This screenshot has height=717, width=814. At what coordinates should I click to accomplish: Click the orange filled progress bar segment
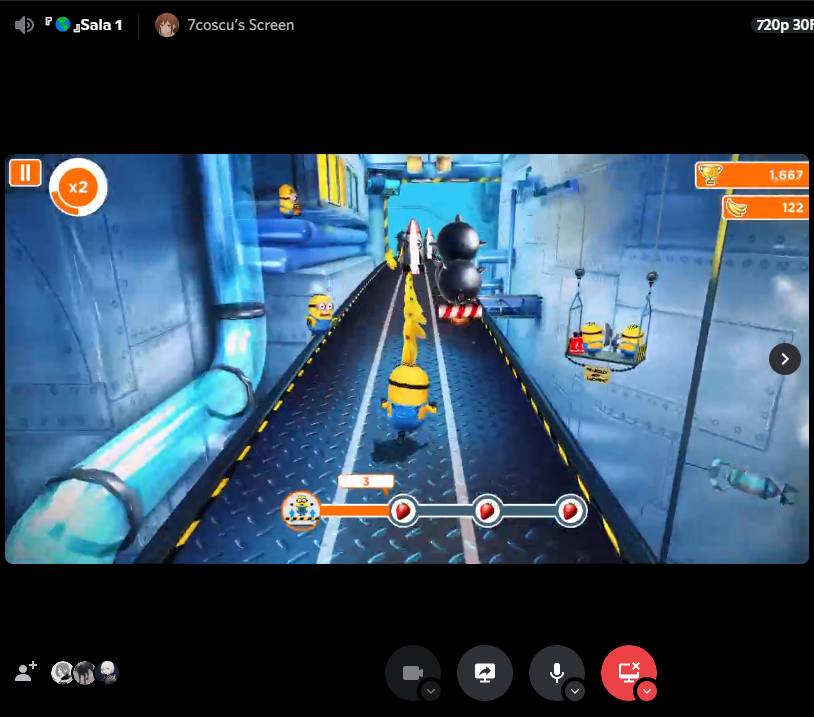pos(355,511)
